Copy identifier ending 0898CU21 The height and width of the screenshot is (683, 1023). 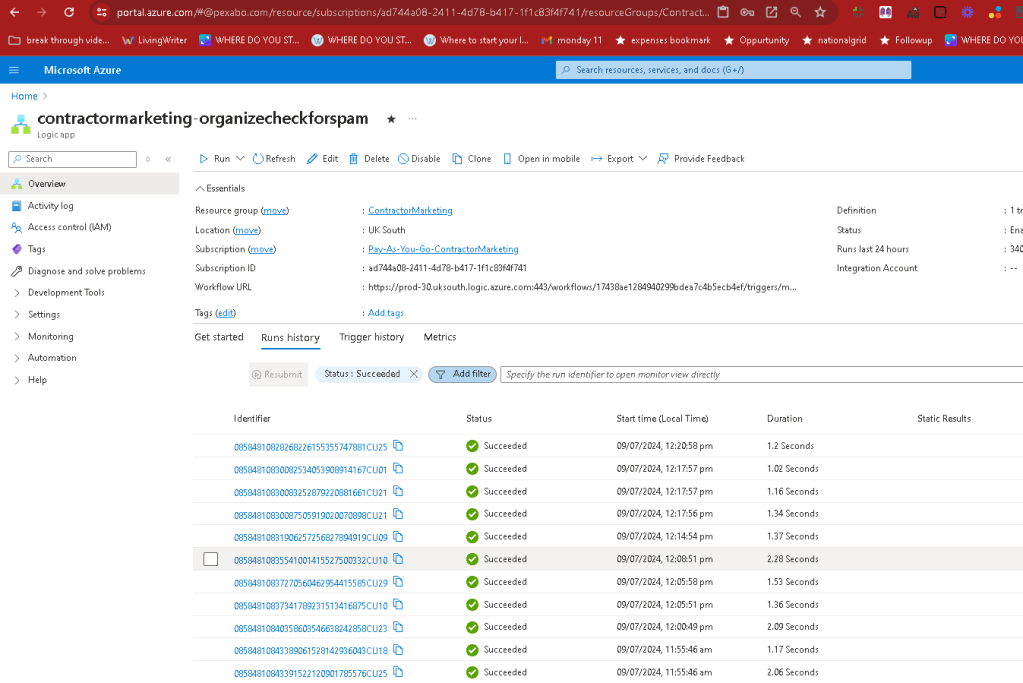[398, 514]
